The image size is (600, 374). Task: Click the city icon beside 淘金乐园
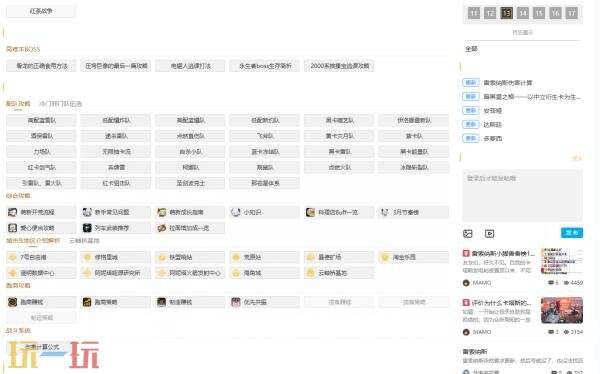coord(385,257)
